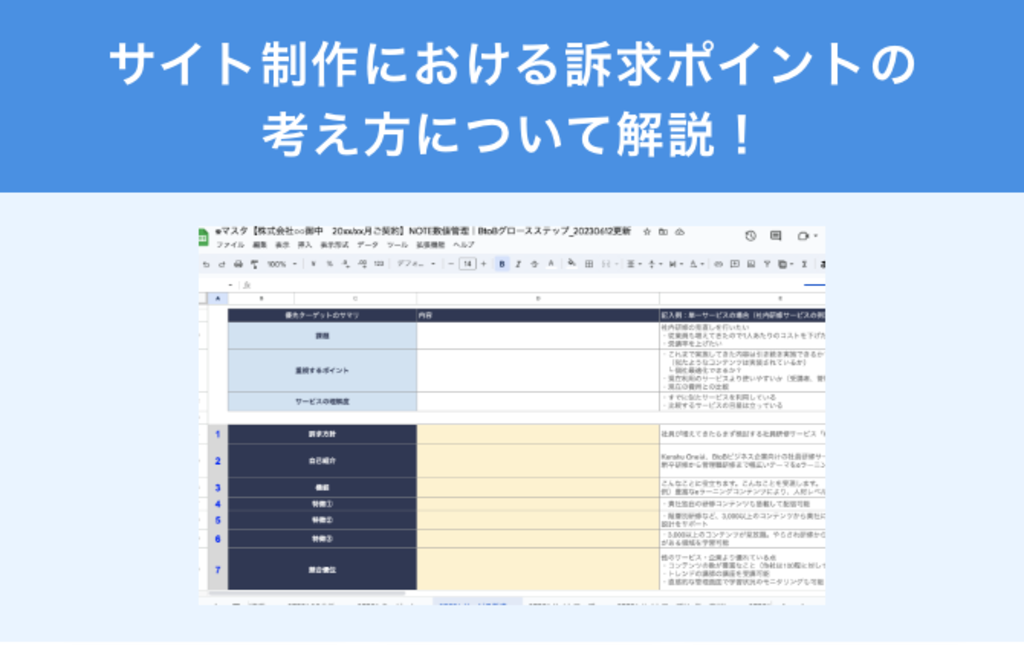The width and height of the screenshot is (1024, 654).
Task: Open the 123 number formats menu
Action: point(379,265)
